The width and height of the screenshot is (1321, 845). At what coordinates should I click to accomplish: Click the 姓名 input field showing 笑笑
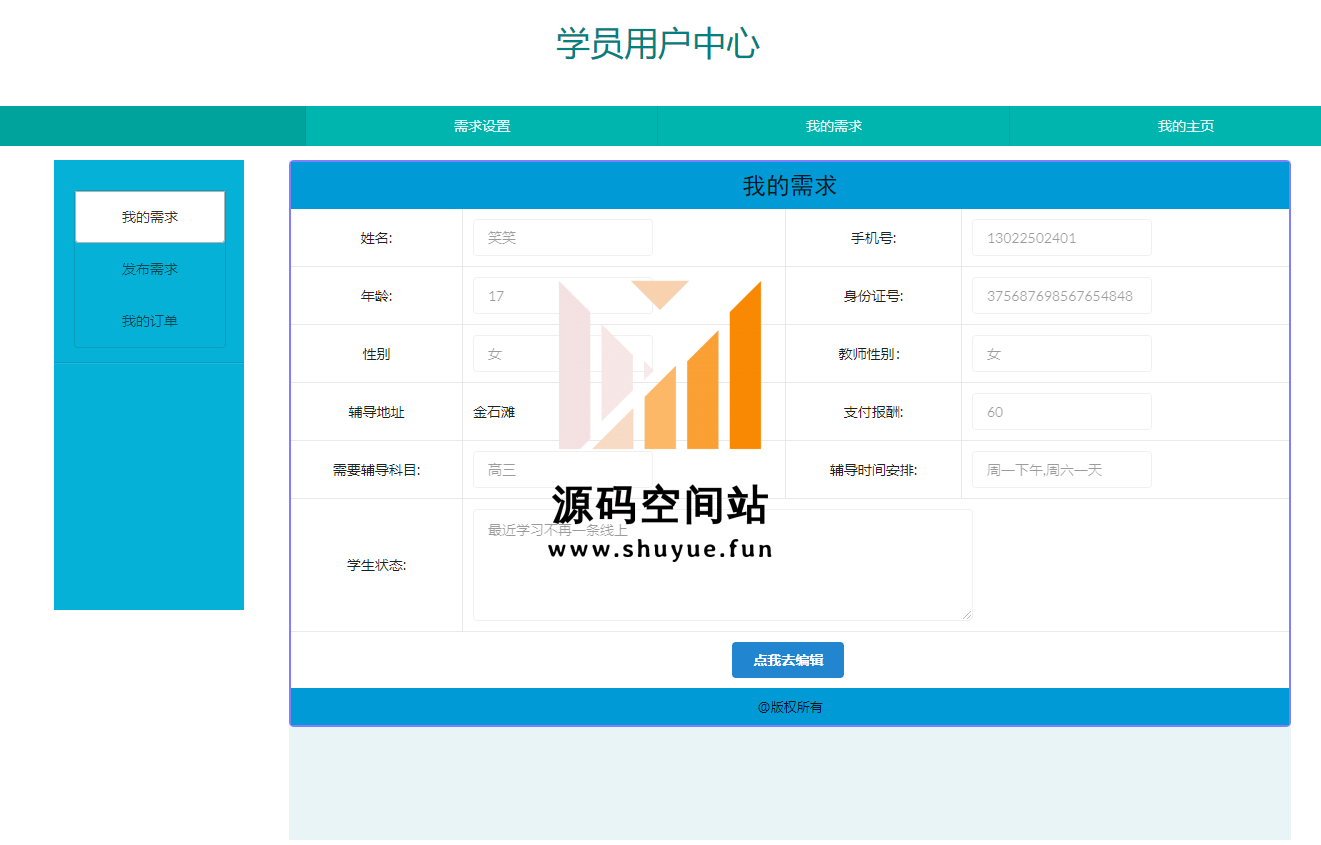click(x=563, y=238)
